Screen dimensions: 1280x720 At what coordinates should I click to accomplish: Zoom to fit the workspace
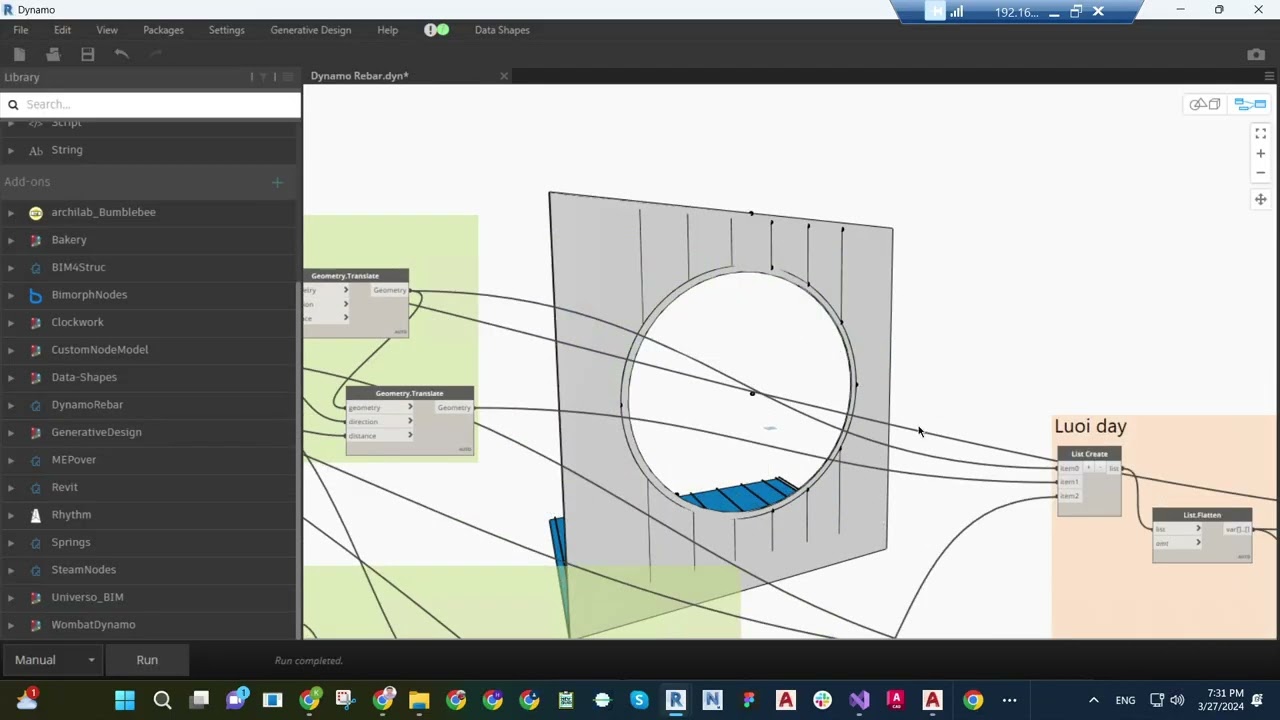coord(1261,134)
